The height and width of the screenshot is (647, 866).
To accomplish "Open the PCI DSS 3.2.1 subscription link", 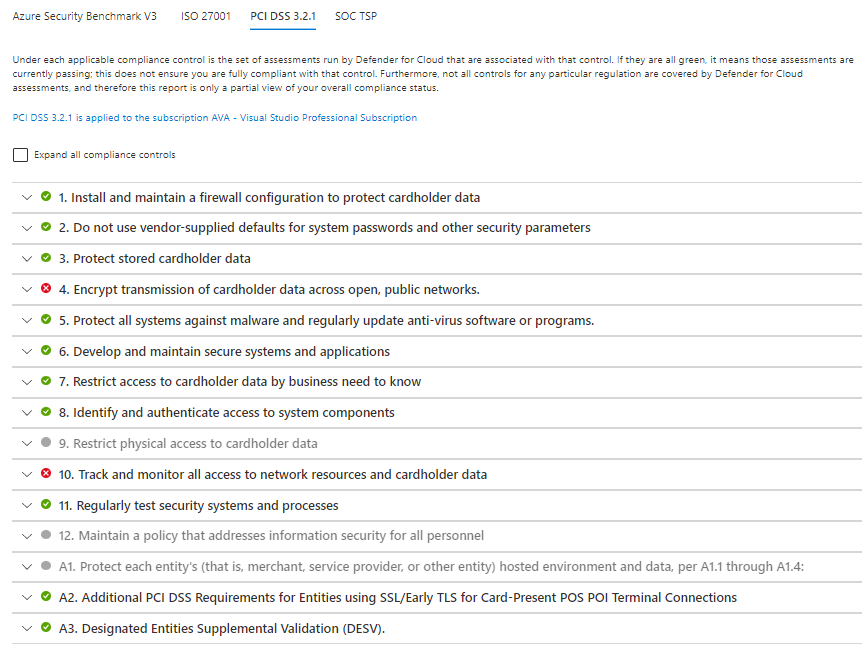I will (x=215, y=118).
